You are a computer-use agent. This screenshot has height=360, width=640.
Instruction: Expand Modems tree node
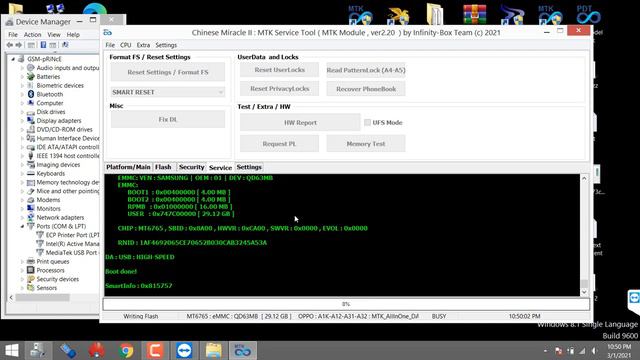pyautogui.click(x=22, y=200)
